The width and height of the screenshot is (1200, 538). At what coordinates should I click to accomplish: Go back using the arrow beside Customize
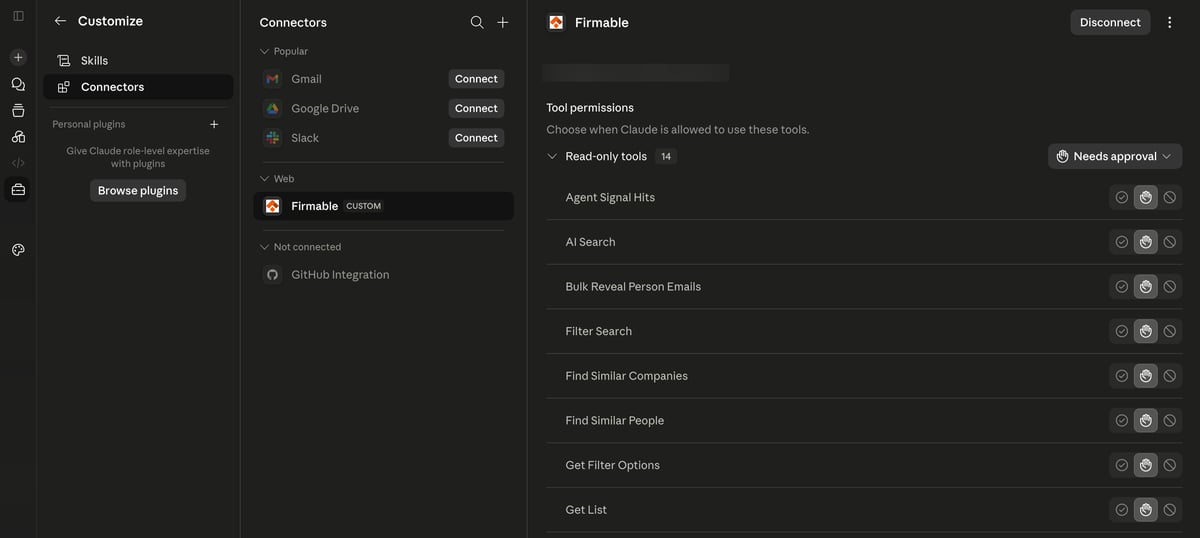(60, 21)
